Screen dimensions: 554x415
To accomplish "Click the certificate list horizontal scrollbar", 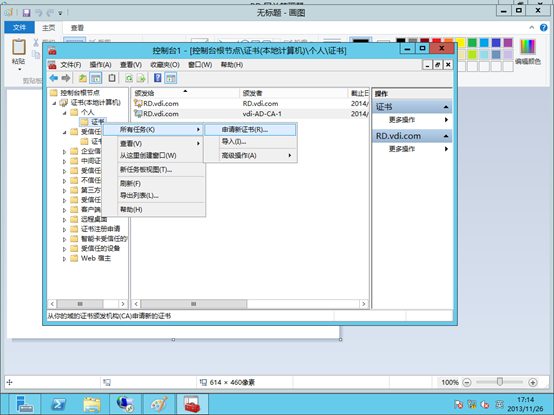I will (194, 304).
